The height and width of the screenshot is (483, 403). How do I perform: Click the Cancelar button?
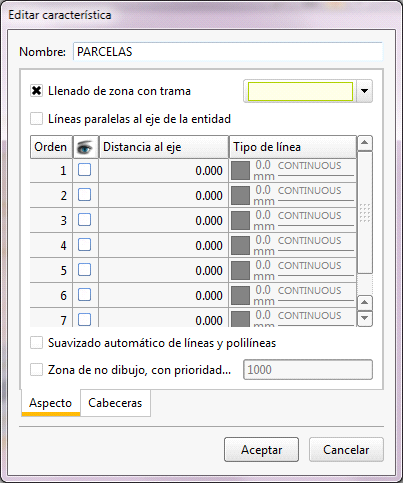tap(346, 450)
